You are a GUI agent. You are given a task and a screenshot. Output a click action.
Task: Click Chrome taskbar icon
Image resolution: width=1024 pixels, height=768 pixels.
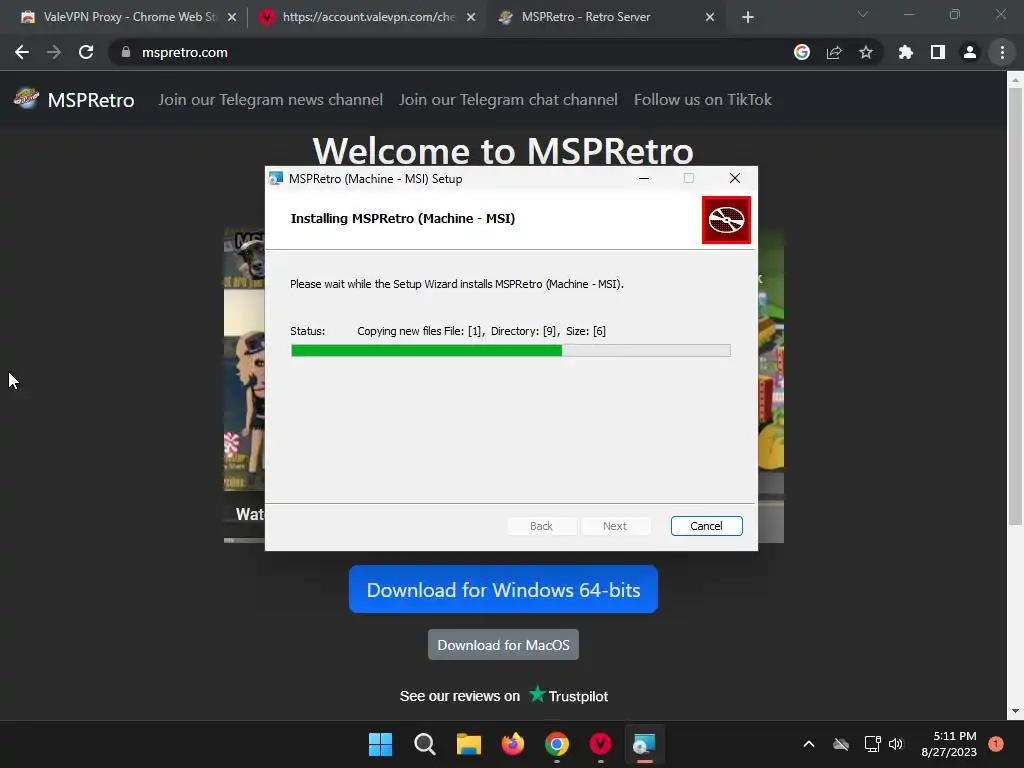pos(556,744)
